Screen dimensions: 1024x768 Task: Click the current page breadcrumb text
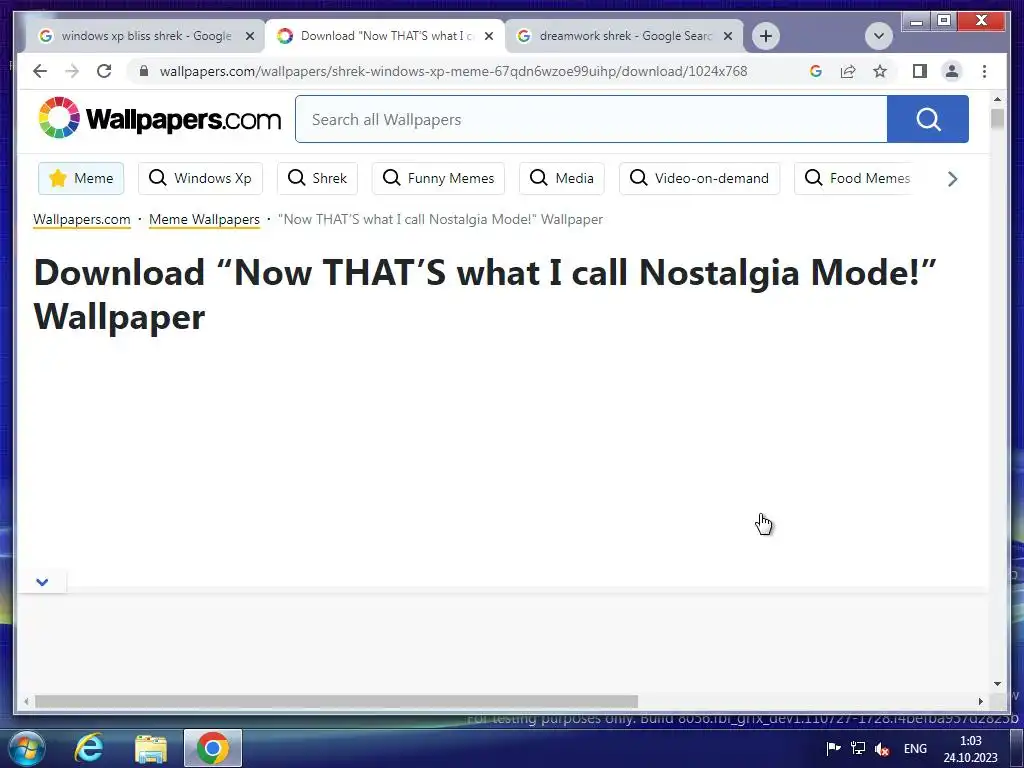tap(440, 219)
